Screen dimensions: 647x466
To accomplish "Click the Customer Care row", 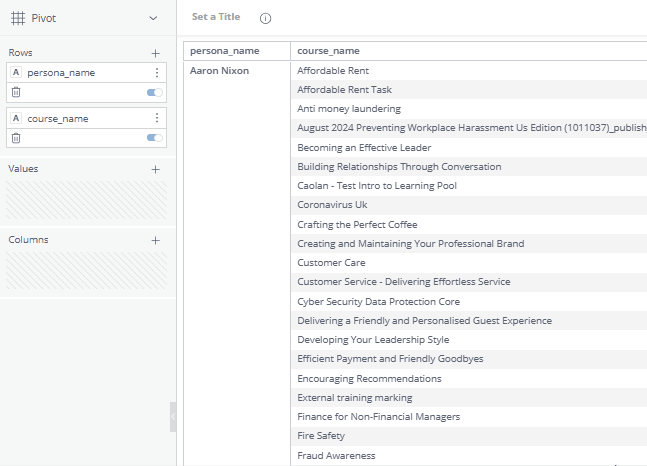I will coord(469,263).
